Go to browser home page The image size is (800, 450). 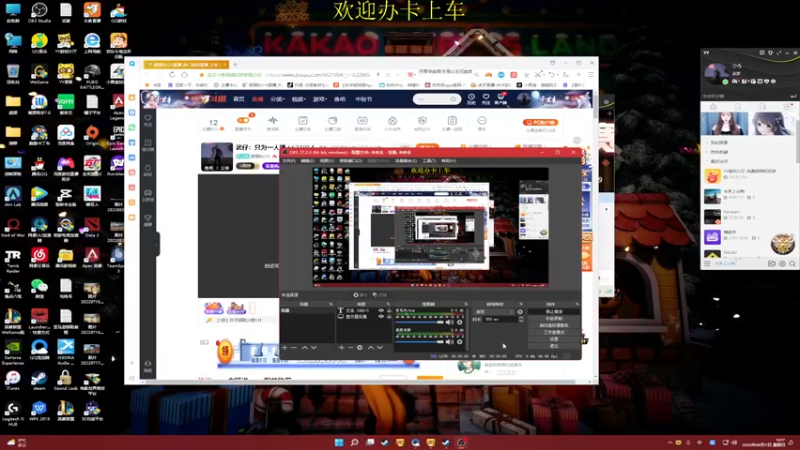coord(184,74)
